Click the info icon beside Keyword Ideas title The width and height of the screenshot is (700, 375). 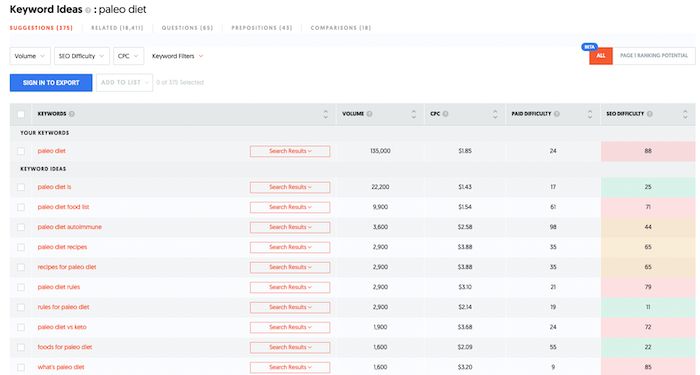coord(88,10)
